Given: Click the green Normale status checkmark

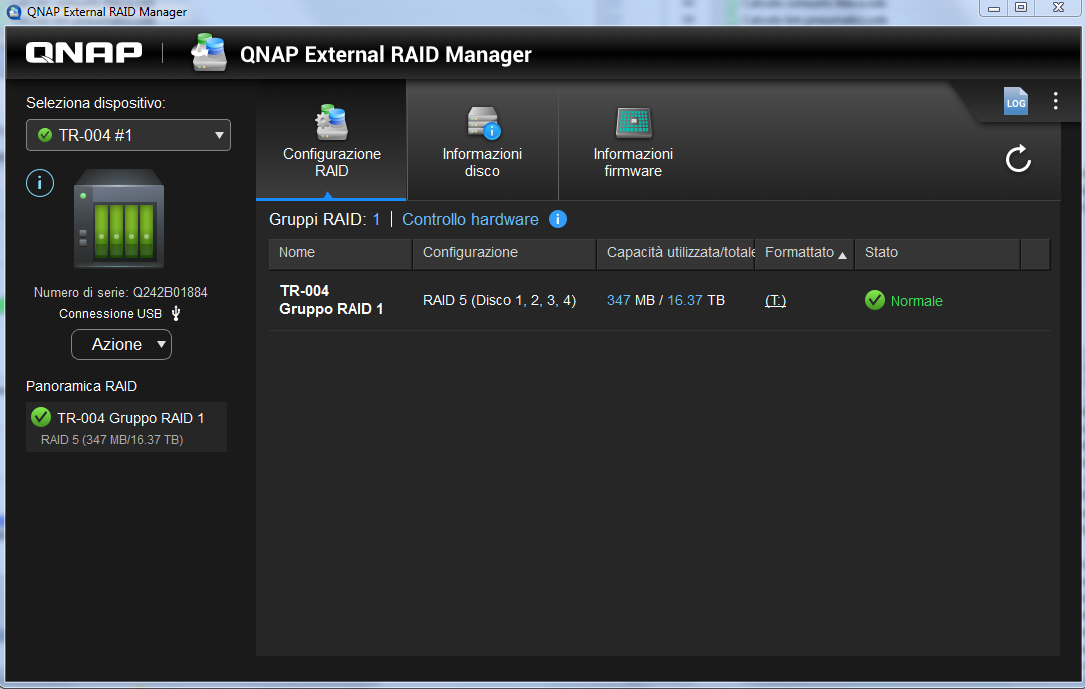Looking at the screenshot, I should coord(875,300).
